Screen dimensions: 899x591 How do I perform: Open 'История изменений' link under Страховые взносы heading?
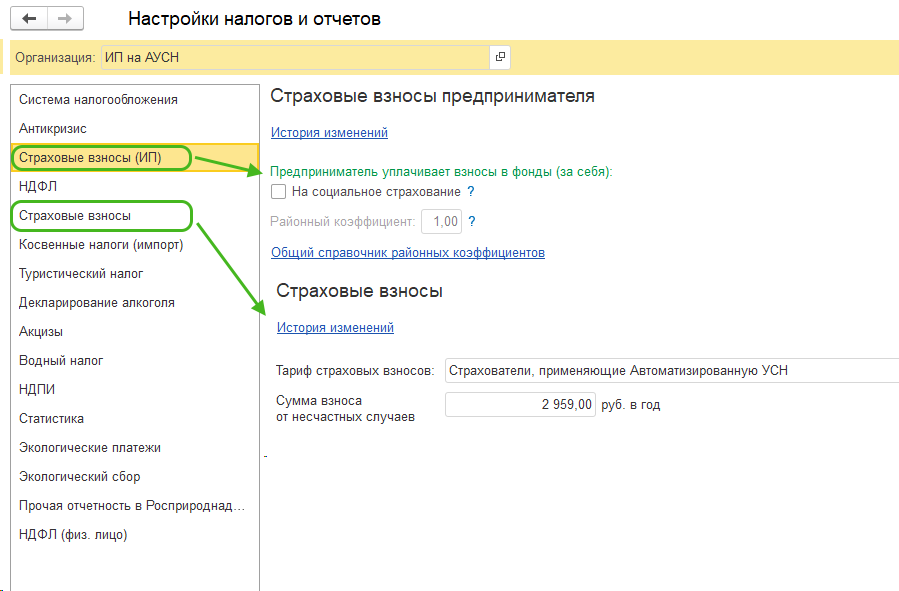coord(335,327)
